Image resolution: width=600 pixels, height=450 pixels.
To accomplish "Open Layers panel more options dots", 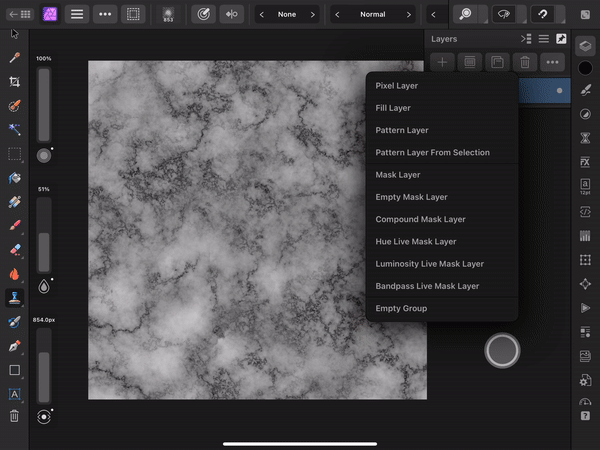I will click(553, 62).
